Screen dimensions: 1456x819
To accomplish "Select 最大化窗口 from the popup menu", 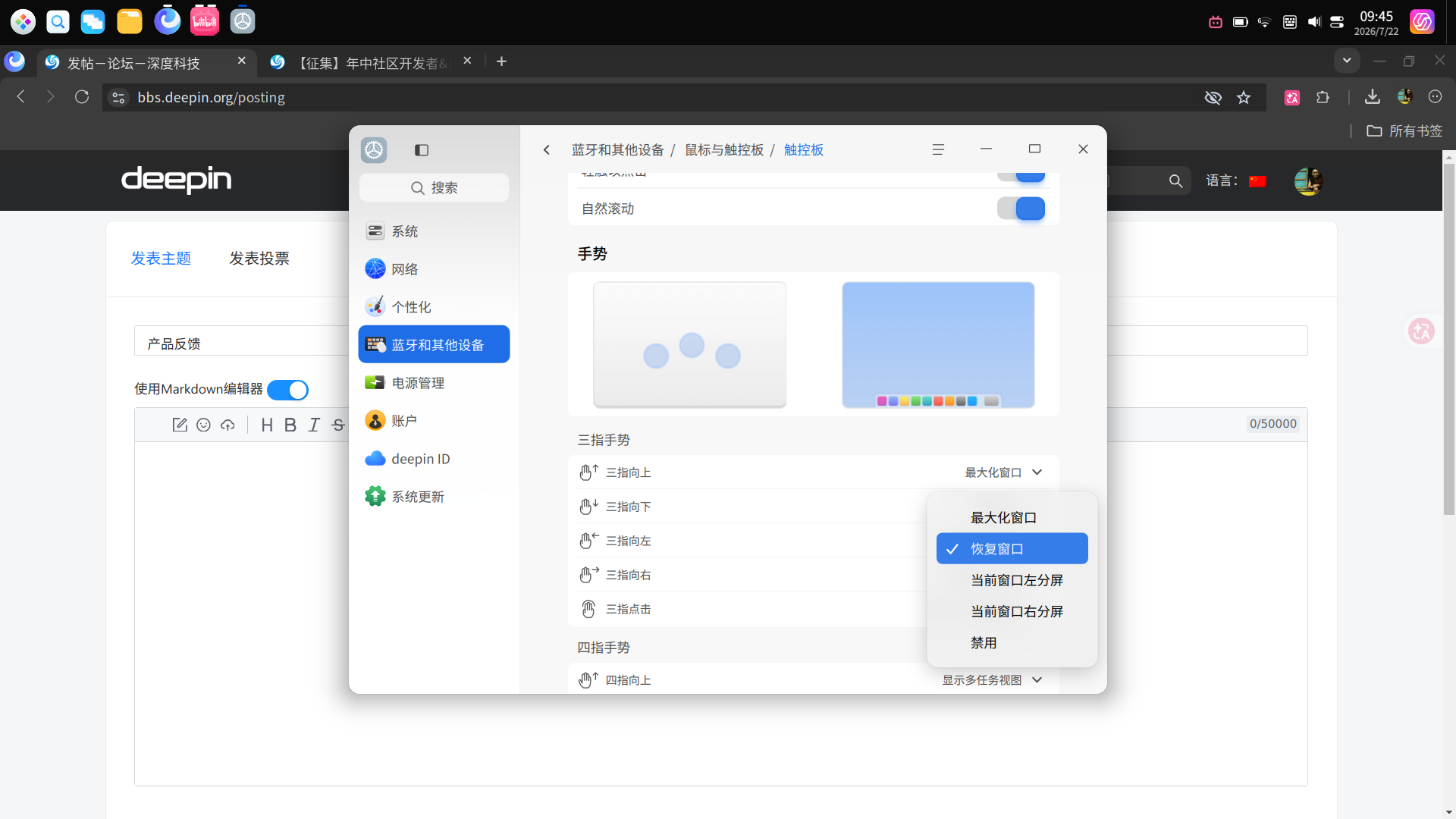I will 1012,518.
